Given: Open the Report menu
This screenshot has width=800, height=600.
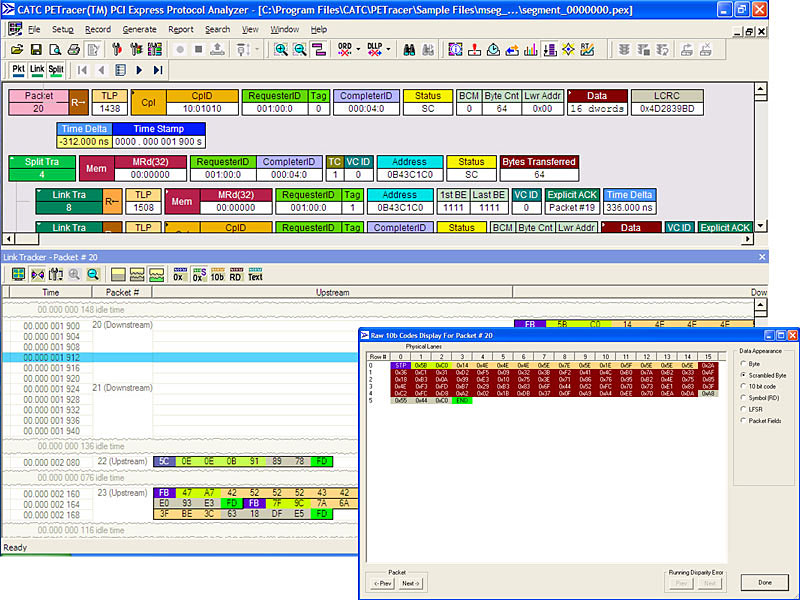Looking at the screenshot, I should tap(181, 29).
